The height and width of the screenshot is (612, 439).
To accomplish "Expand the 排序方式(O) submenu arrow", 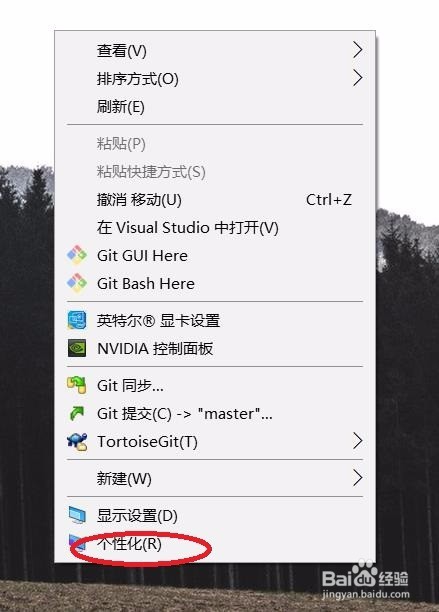I will 357,78.
